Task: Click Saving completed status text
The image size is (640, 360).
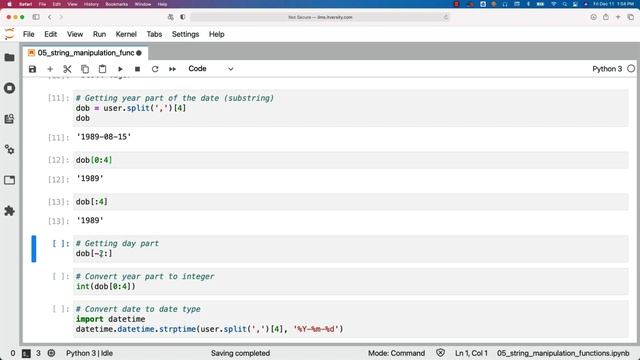Action: point(240,353)
